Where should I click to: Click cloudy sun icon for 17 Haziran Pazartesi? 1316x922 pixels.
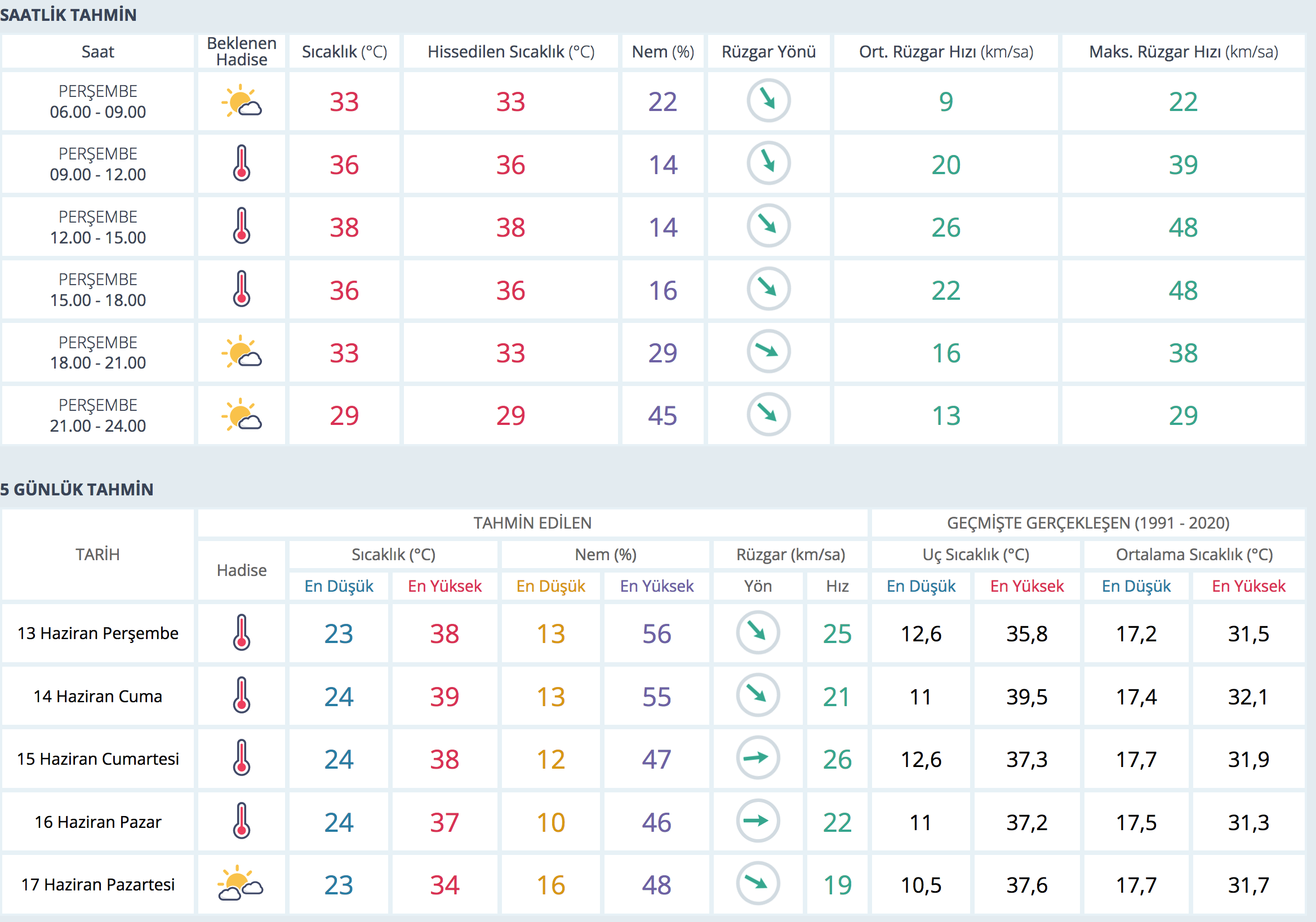pyautogui.click(x=240, y=884)
